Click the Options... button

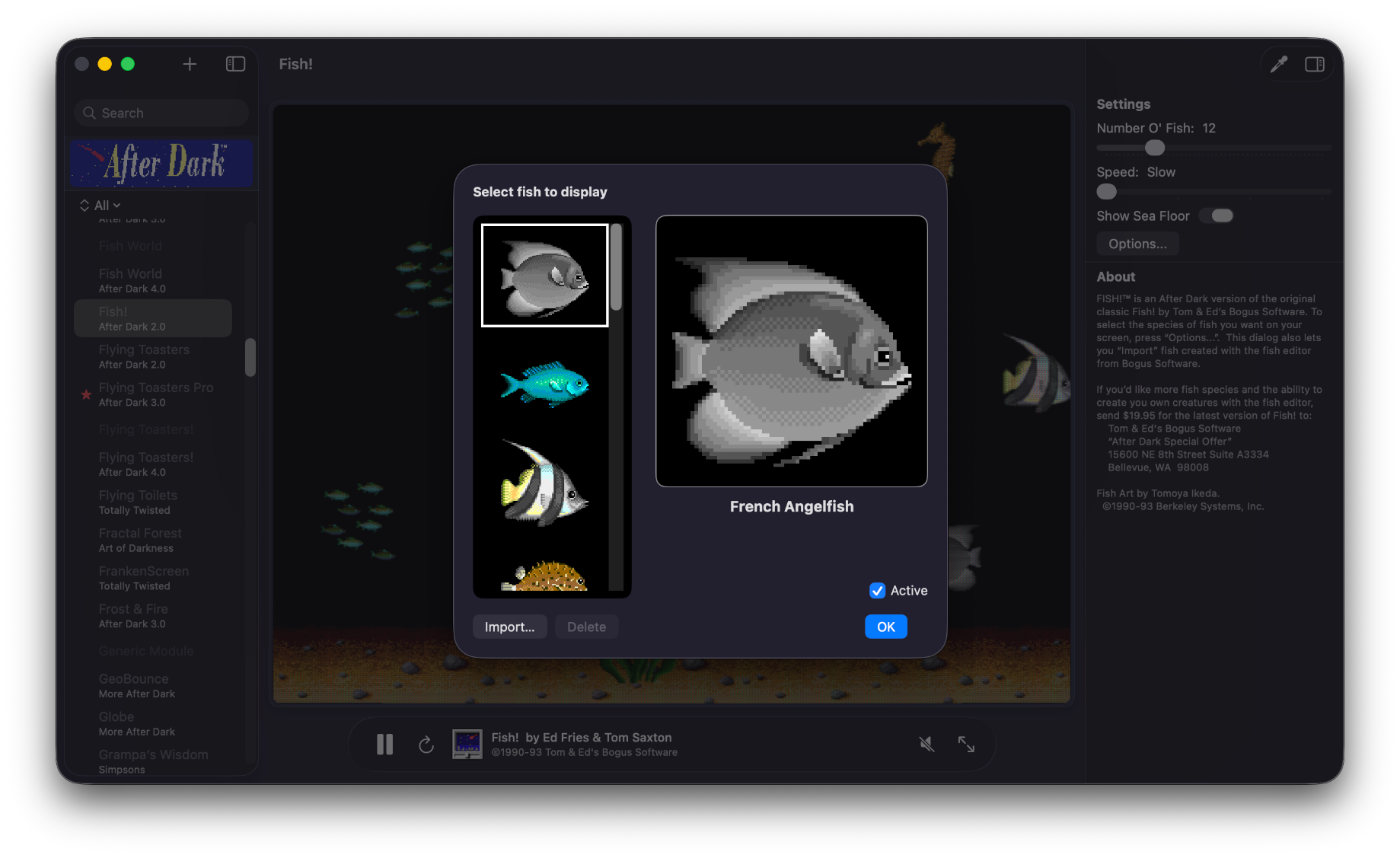click(1137, 244)
